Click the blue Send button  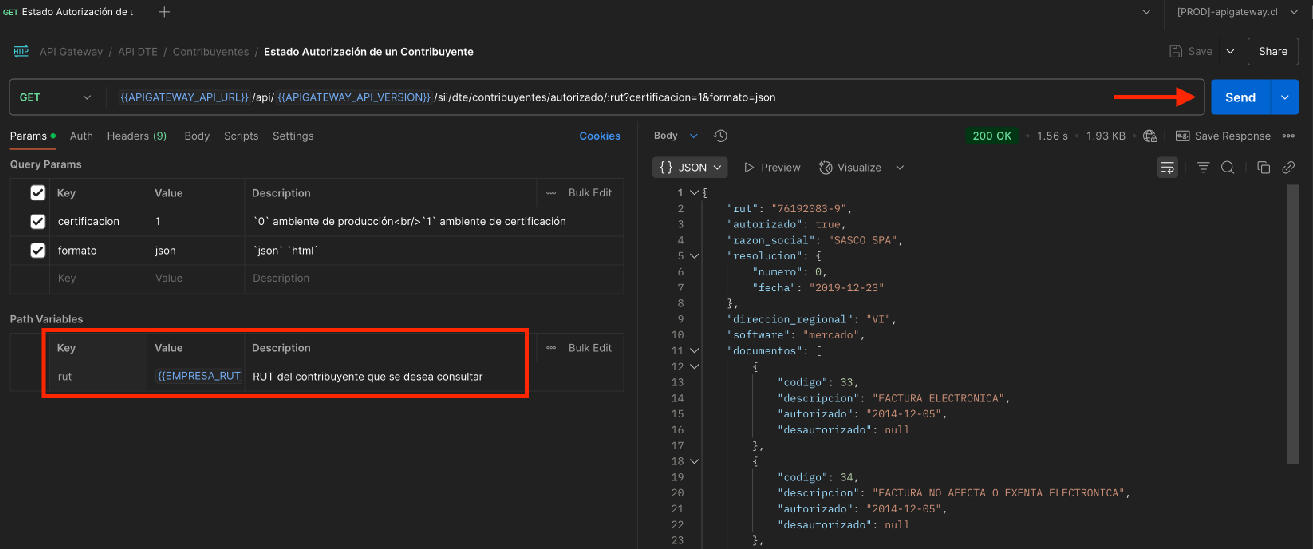coord(1240,97)
